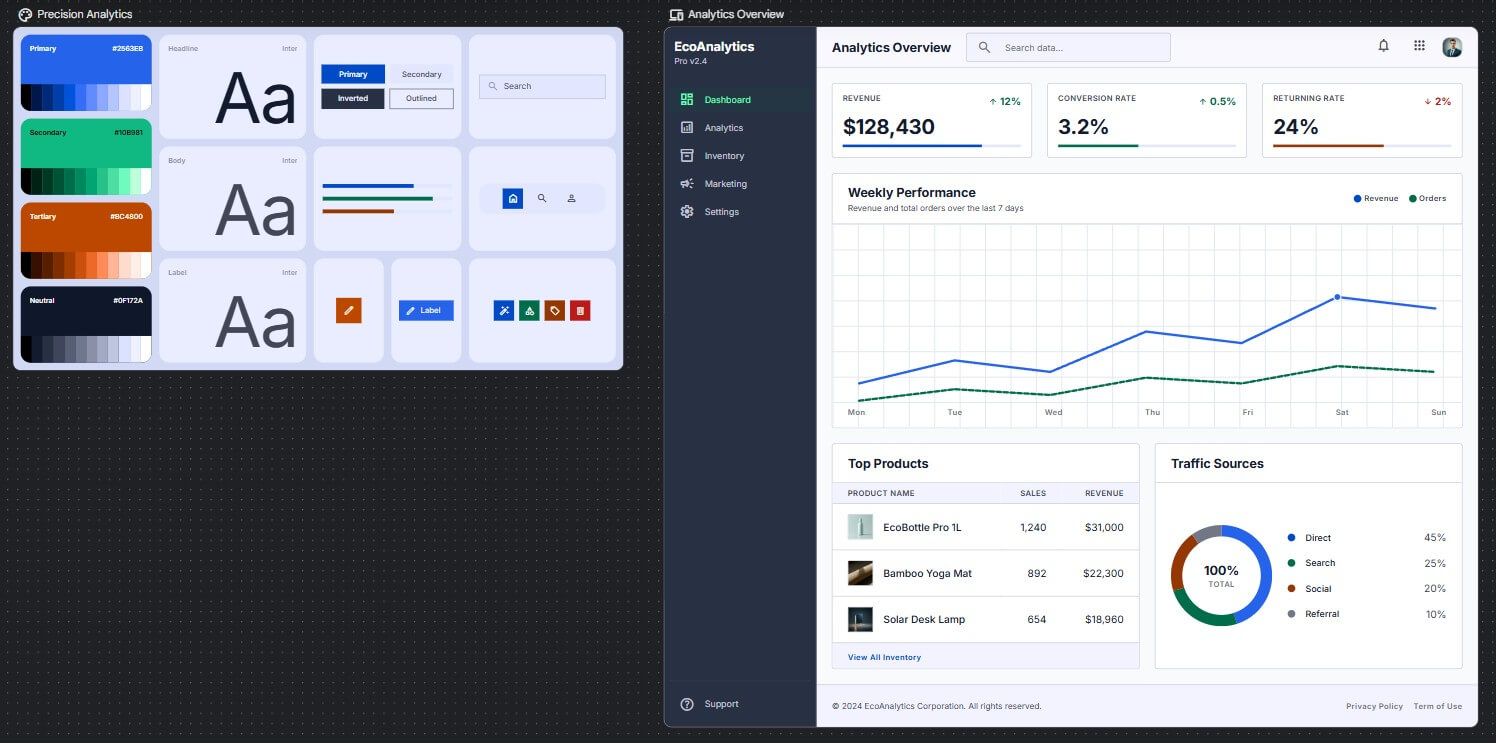Click the Orders legend item in chart
This screenshot has width=1496, height=743.
[1428, 199]
